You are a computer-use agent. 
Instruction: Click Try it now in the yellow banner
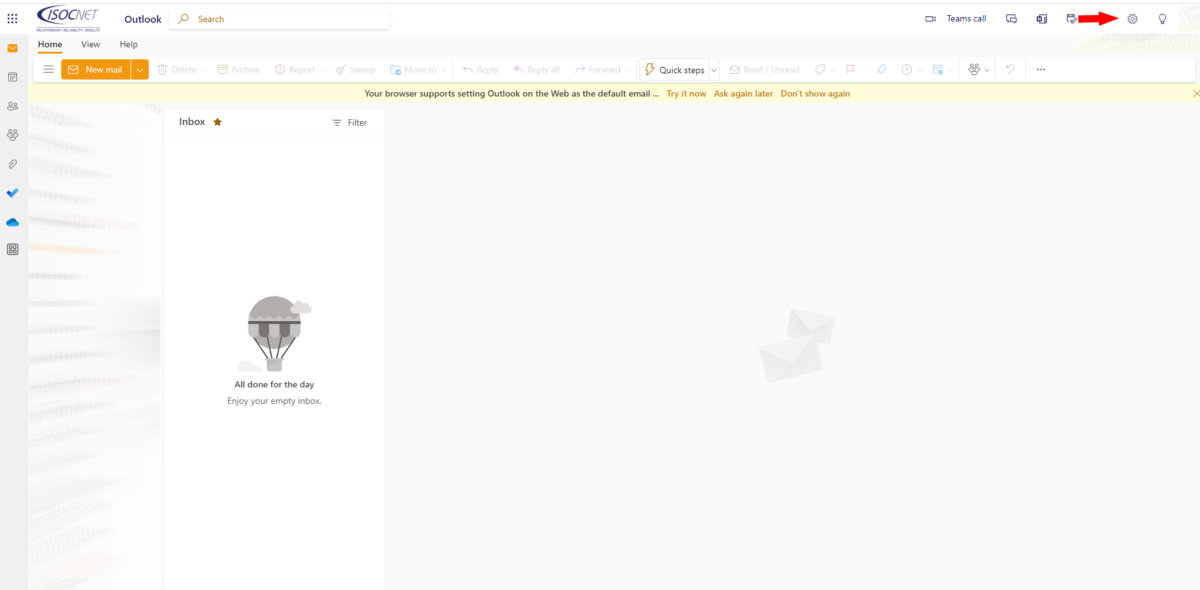tap(686, 92)
